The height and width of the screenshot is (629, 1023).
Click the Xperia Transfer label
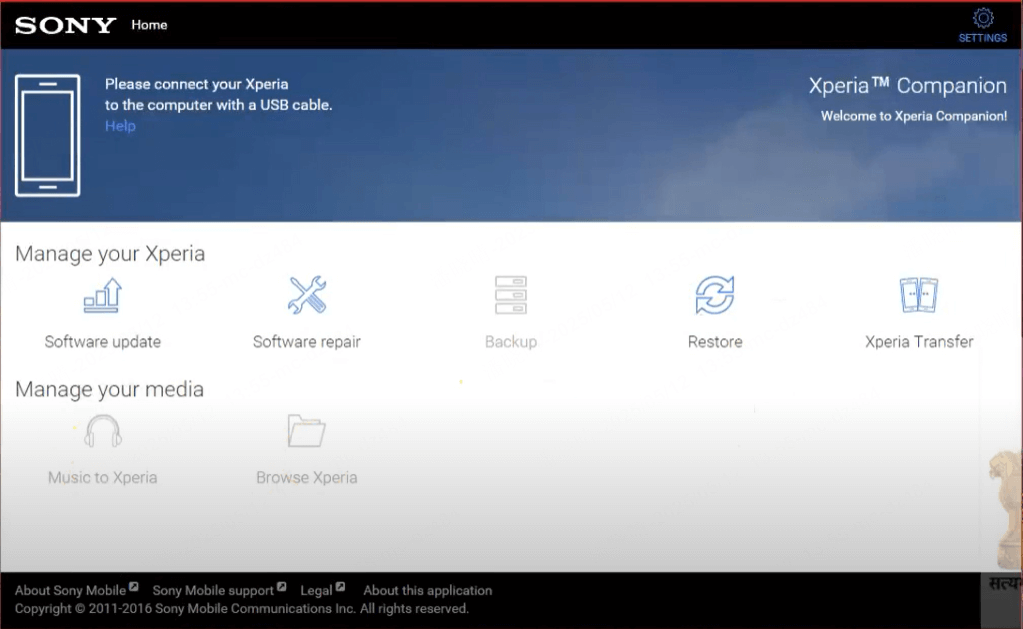(919, 342)
